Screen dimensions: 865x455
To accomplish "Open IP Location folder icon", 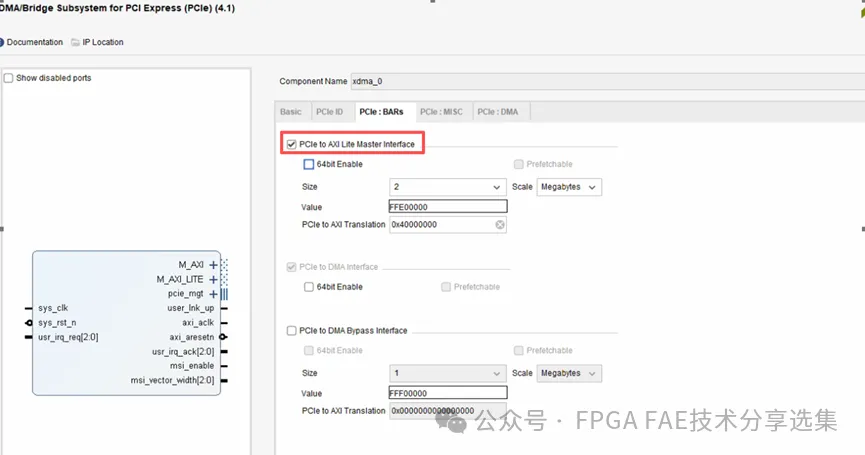I will click(x=76, y=42).
